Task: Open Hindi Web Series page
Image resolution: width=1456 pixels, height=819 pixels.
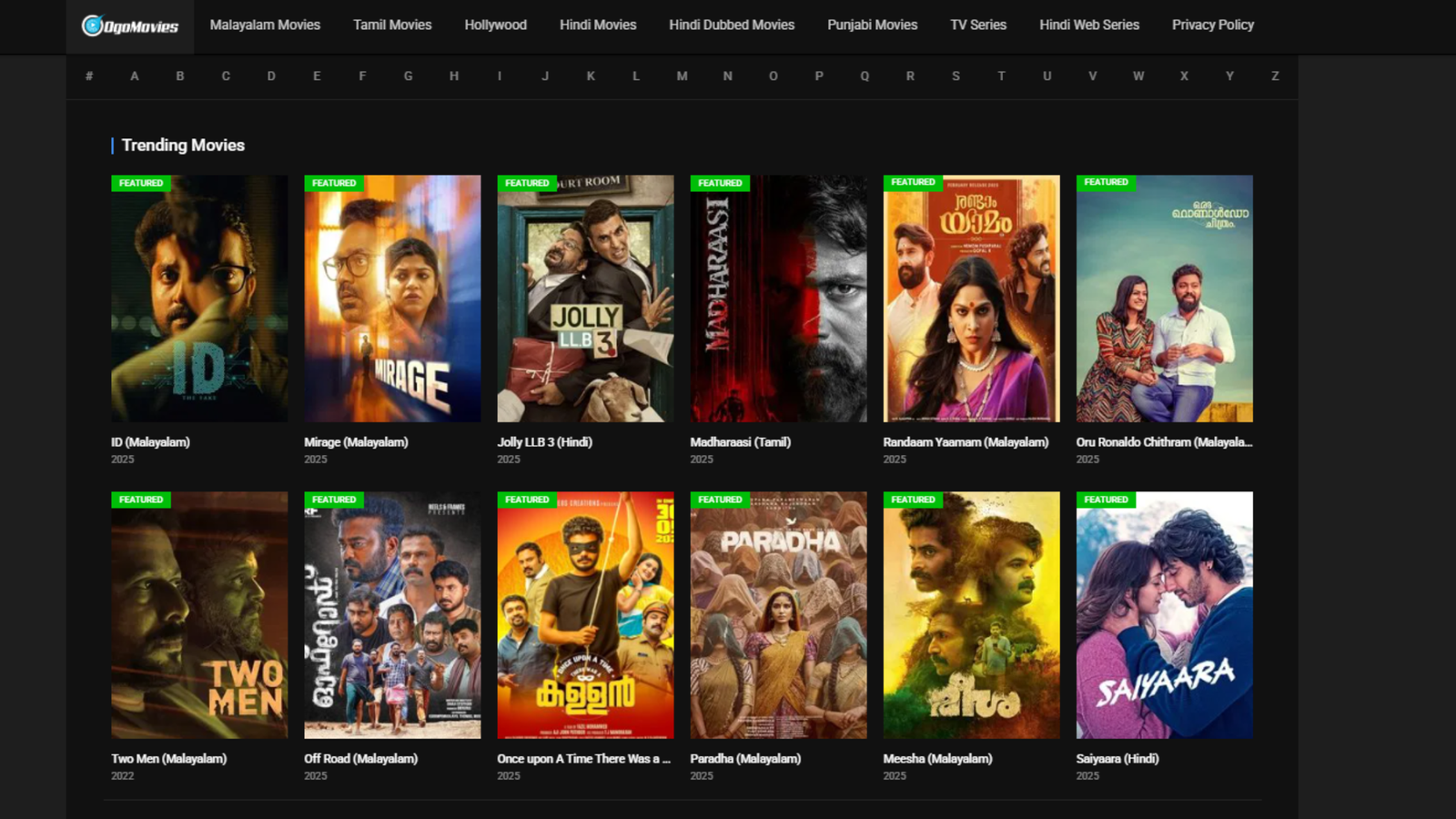Action: pos(1088,25)
